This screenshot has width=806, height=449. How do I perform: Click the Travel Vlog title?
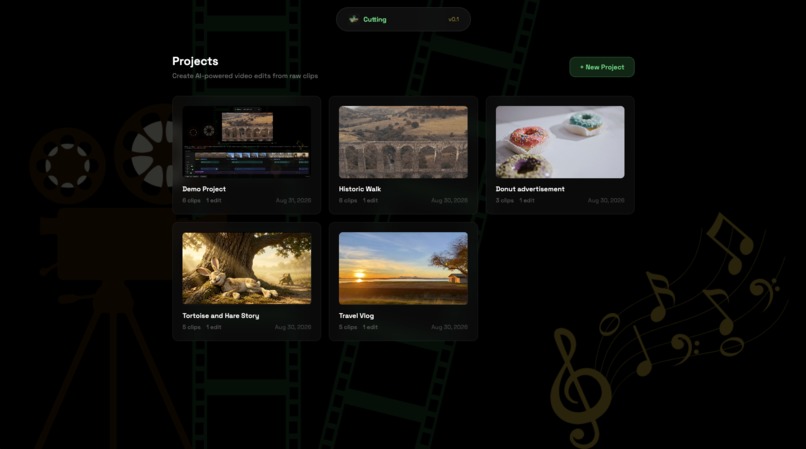click(x=356, y=315)
